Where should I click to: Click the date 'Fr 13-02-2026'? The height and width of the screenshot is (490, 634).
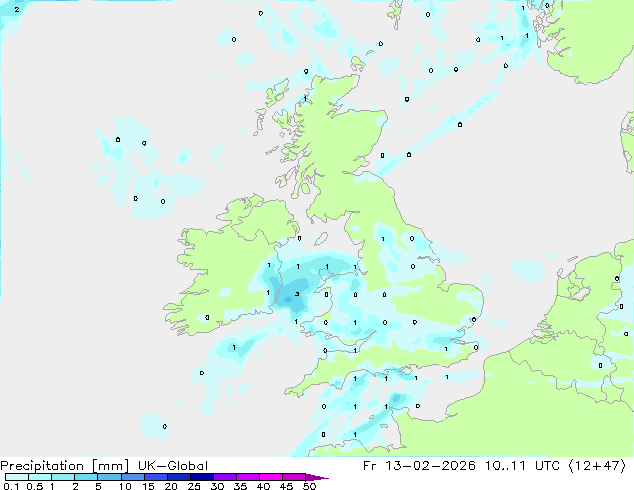coord(419,466)
